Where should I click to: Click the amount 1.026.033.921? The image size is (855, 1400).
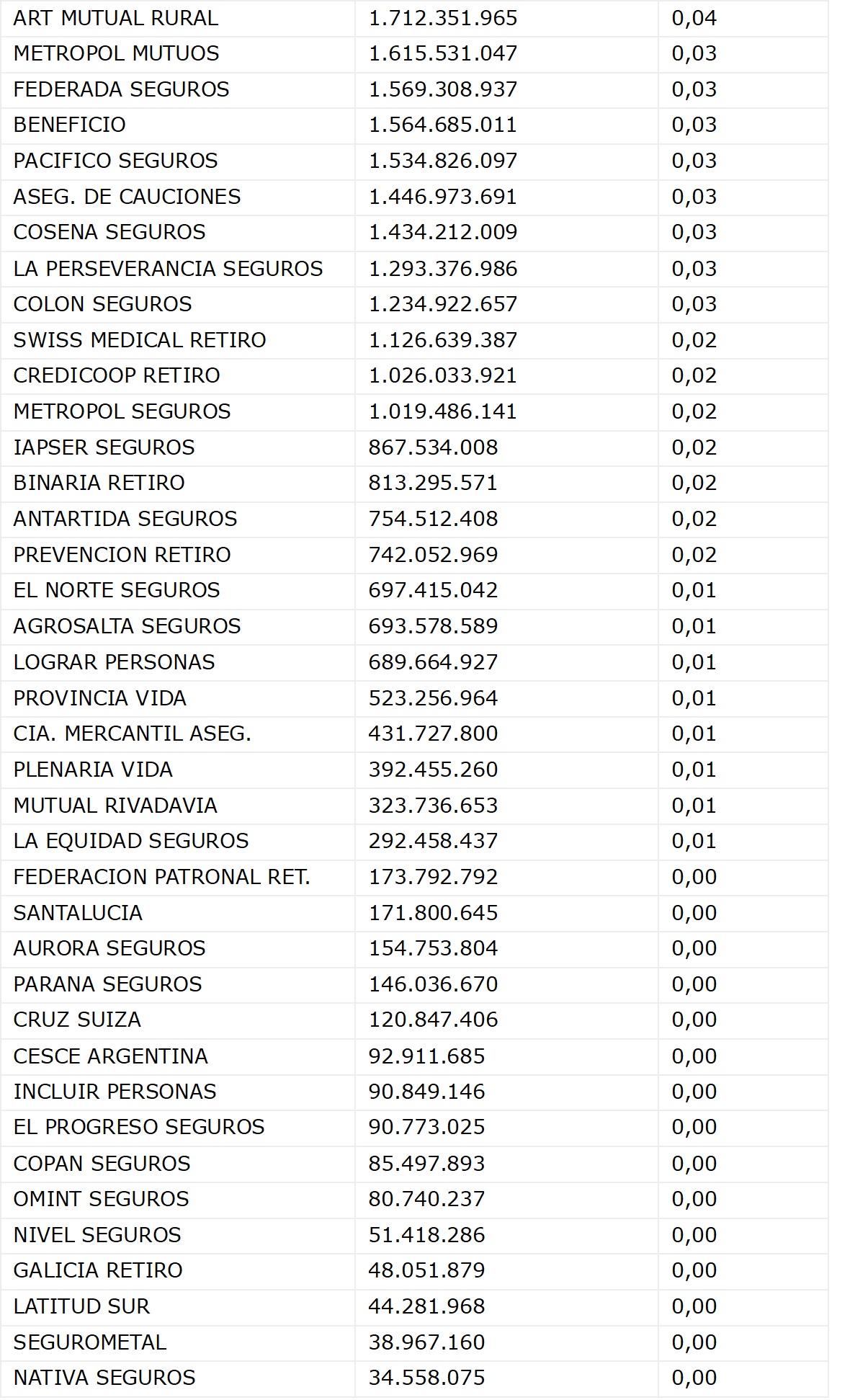point(442,375)
